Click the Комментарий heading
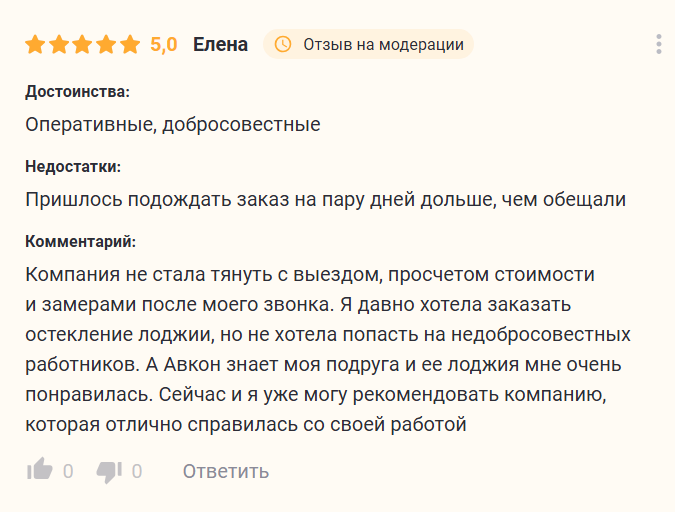Viewport: 675px width, 512px height. click(81, 242)
